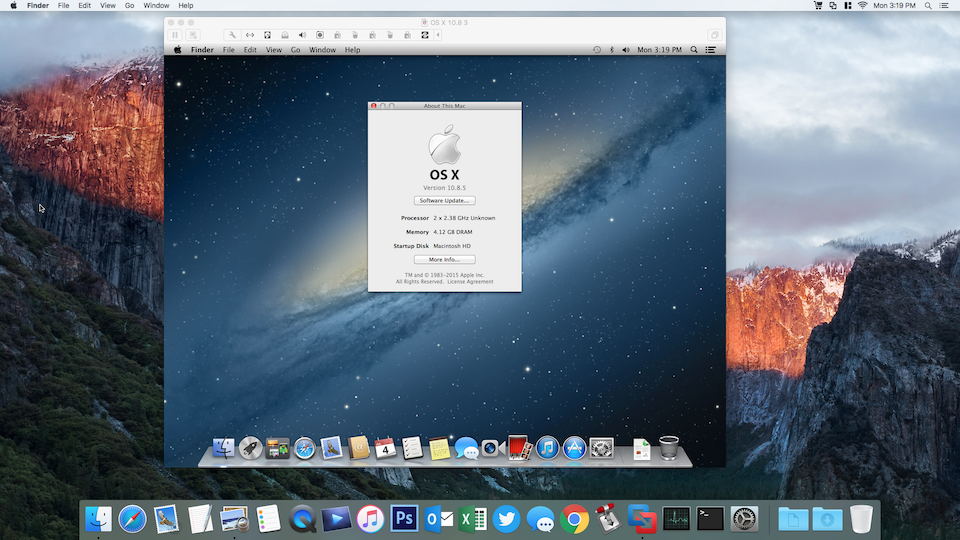Click the More Info button
This screenshot has width=960, height=540.
(x=444, y=260)
